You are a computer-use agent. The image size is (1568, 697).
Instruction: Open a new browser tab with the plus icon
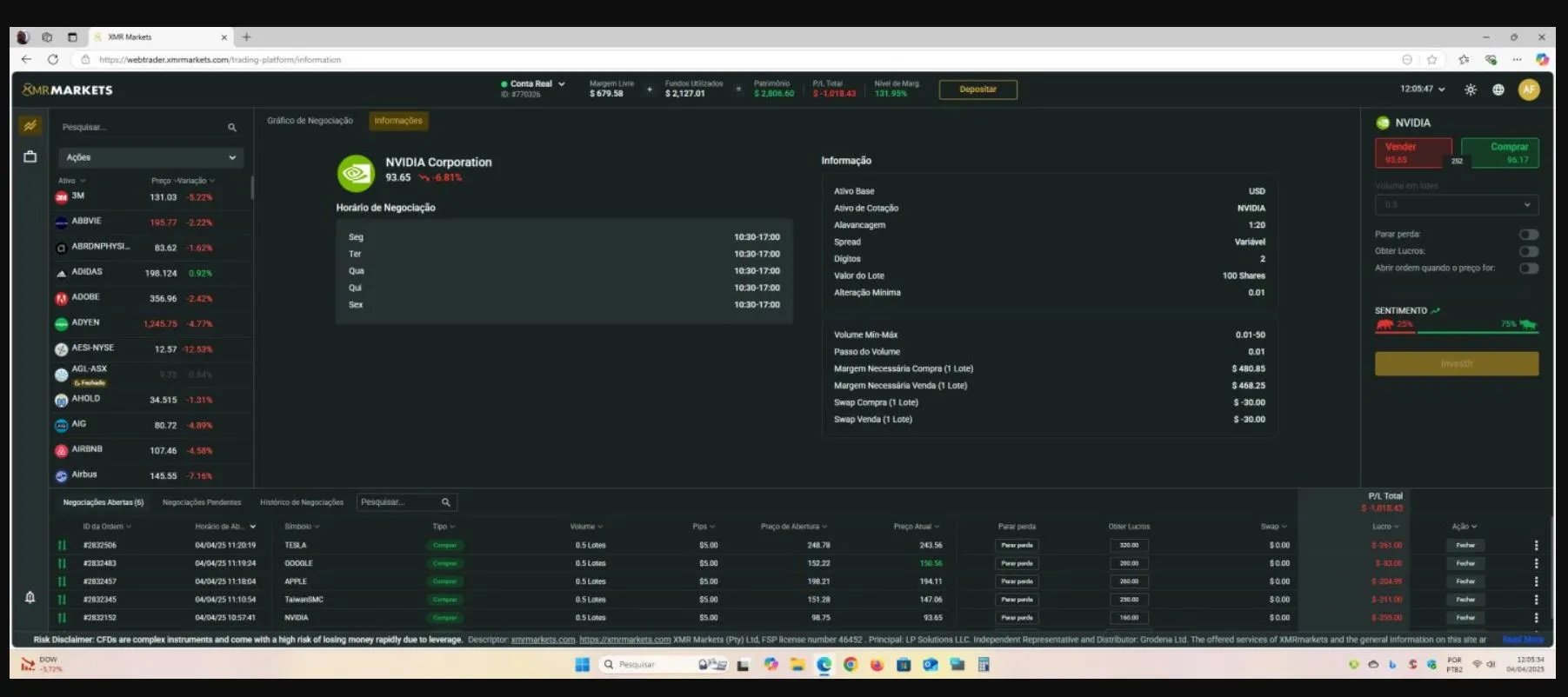point(246,37)
